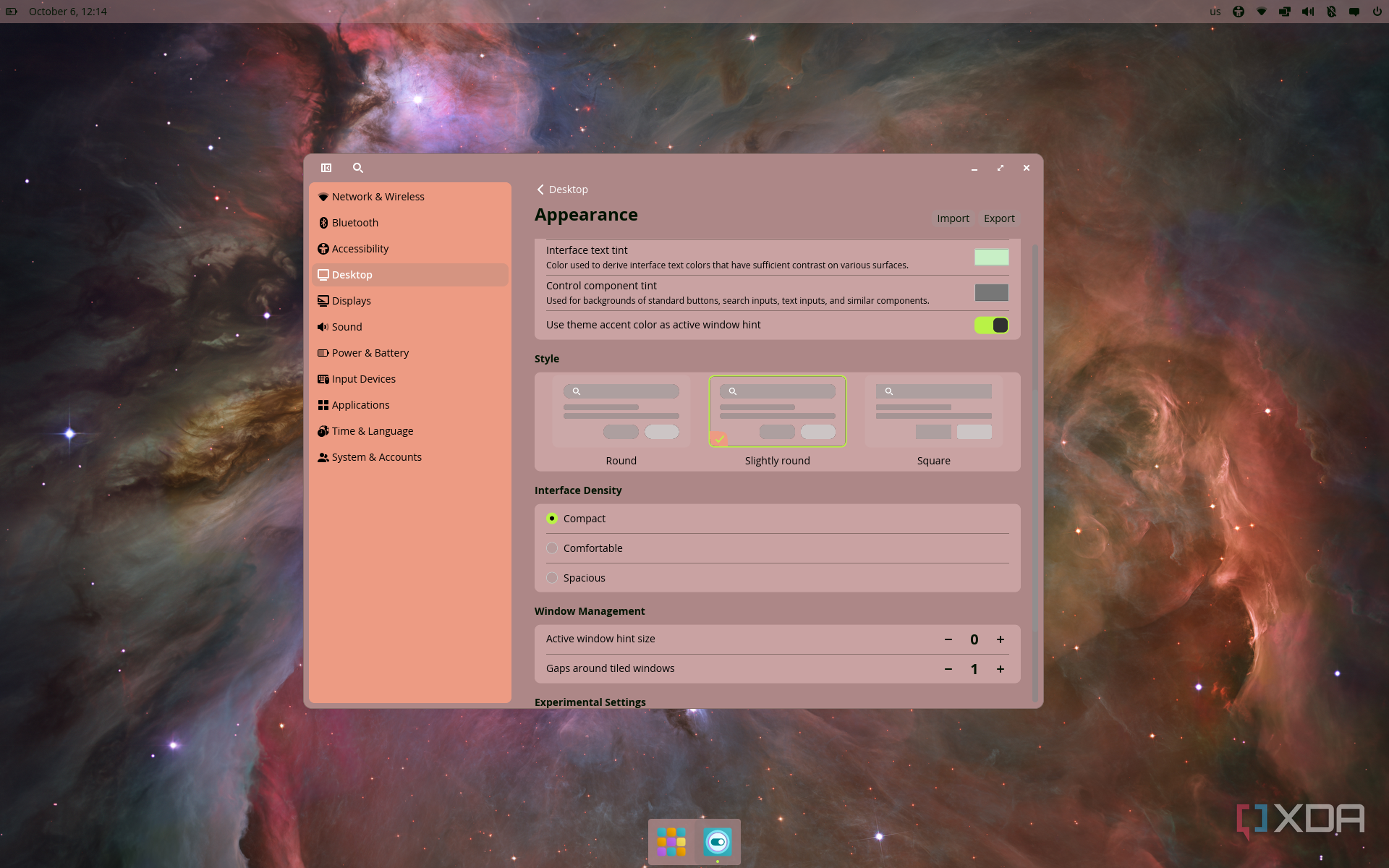Open the power menu in top panel
This screenshot has width=1389, height=868.
pyautogui.click(x=1377, y=12)
